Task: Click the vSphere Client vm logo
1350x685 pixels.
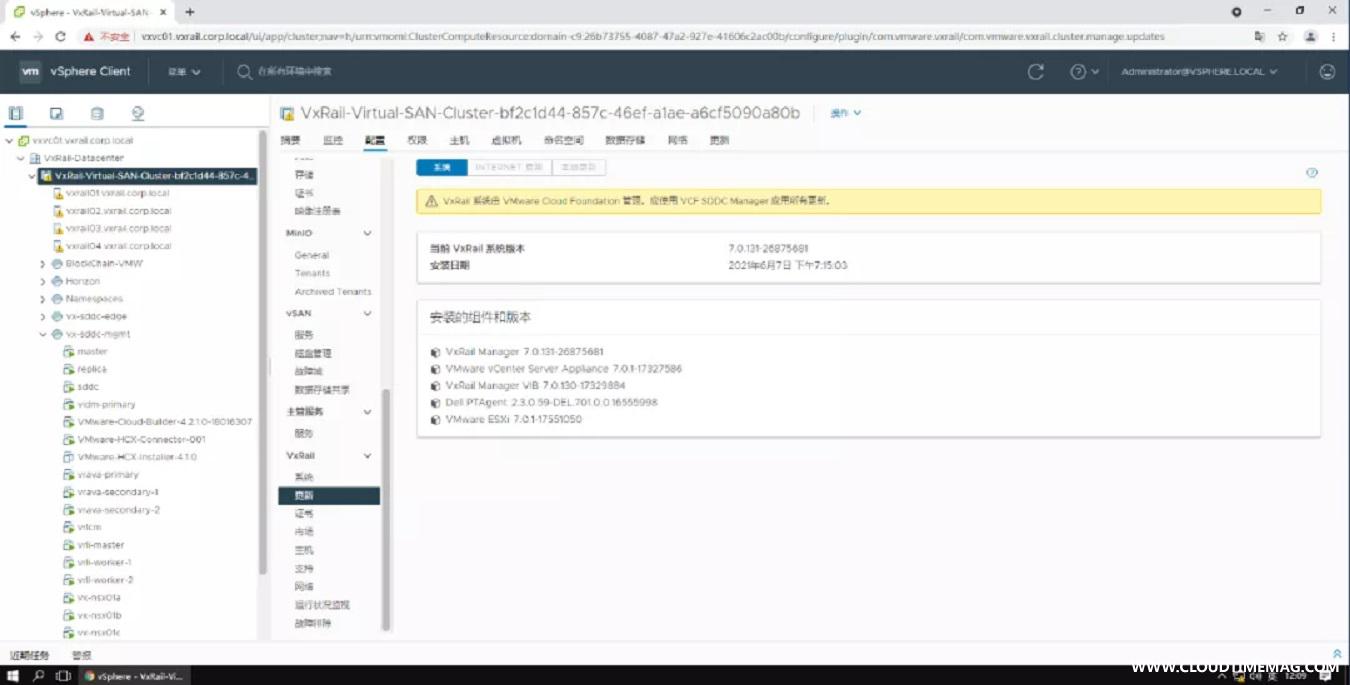Action: [x=31, y=72]
